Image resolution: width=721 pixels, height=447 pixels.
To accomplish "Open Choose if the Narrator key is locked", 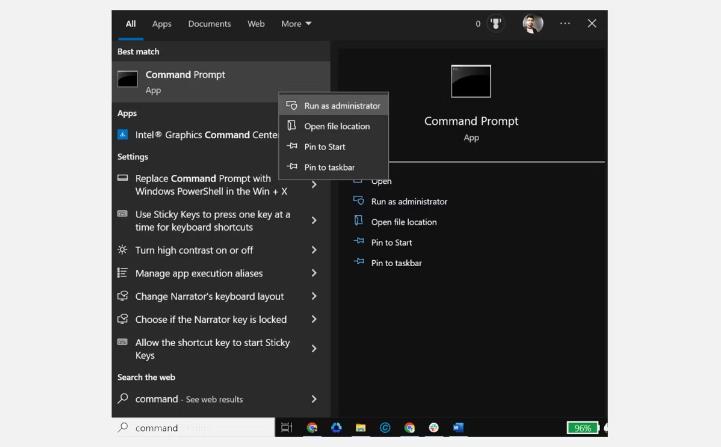I will (211, 319).
